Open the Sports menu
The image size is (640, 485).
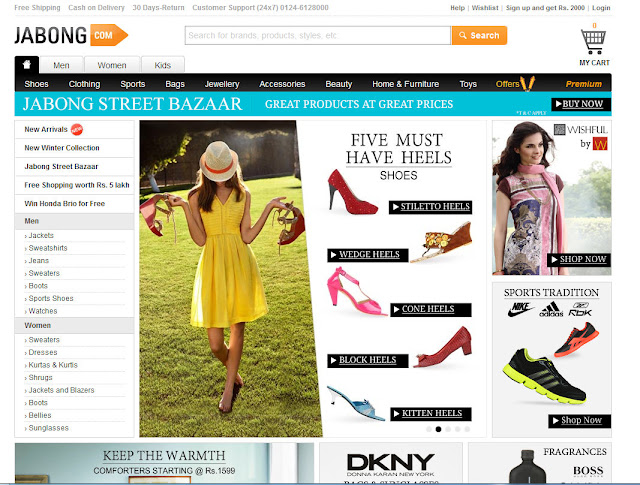(133, 84)
